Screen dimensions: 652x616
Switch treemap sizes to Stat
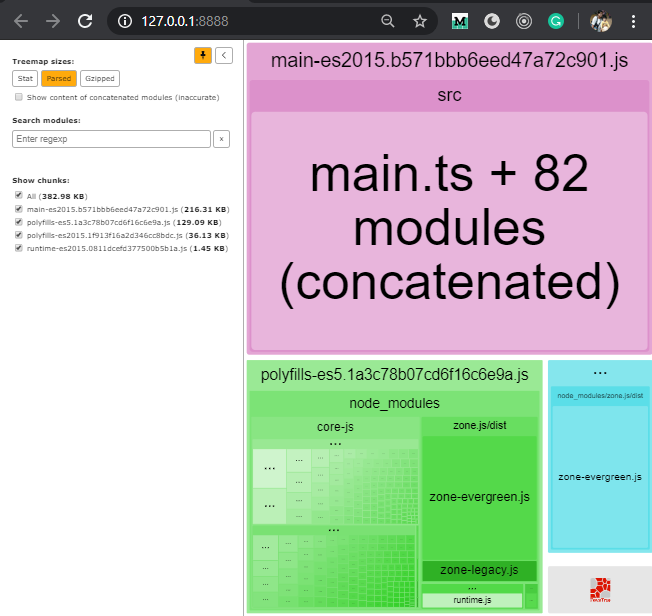tap(25, 78)
